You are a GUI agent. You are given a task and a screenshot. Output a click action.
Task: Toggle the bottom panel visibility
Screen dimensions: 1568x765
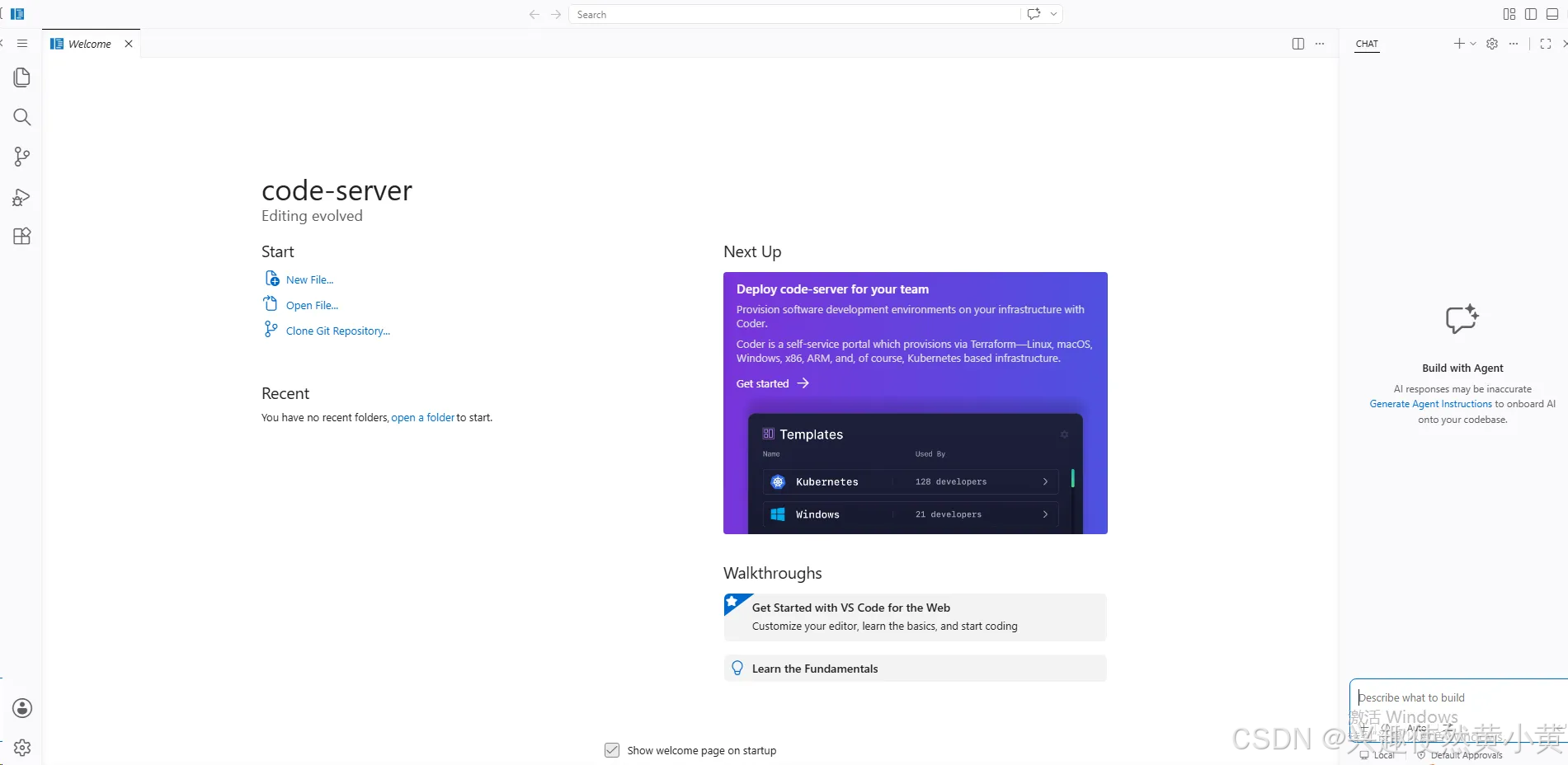pos(1552,14)
